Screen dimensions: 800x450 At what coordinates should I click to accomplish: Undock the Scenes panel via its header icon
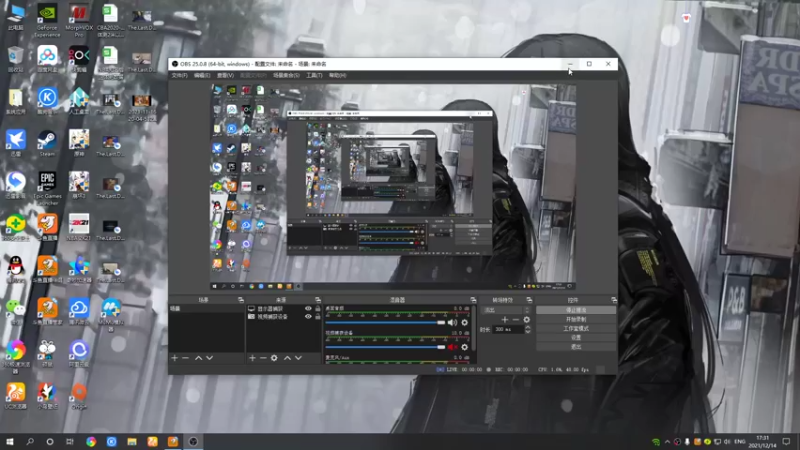[x=241, y=300]
